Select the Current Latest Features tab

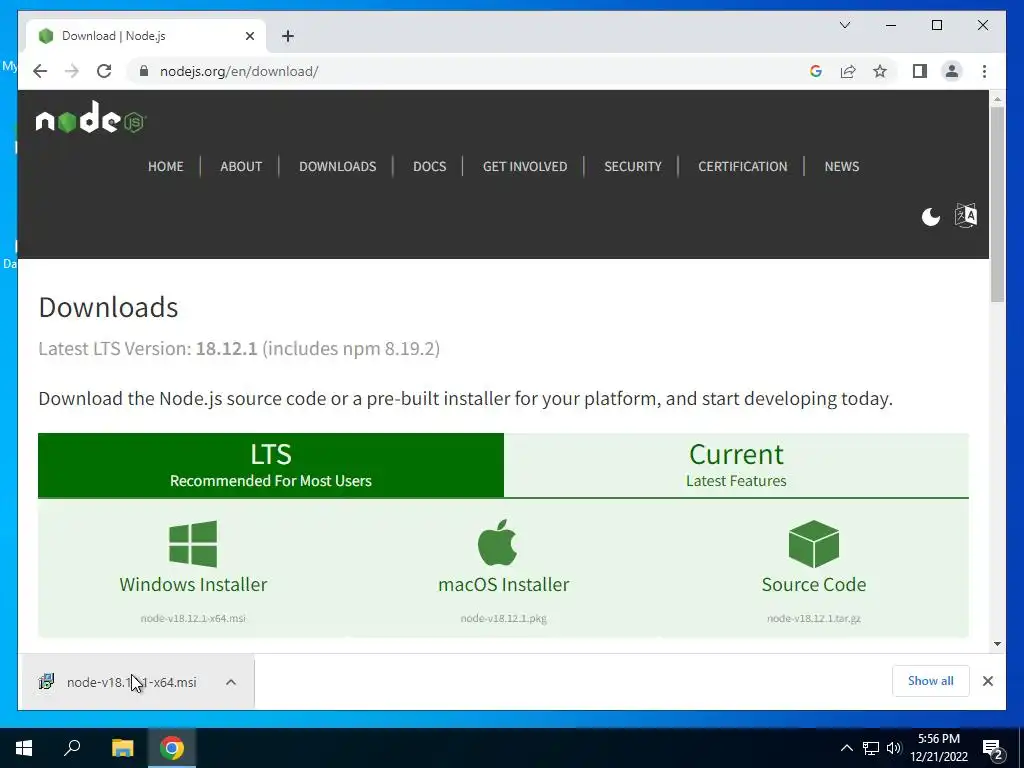pyautogui.click(x=736, y=465)
